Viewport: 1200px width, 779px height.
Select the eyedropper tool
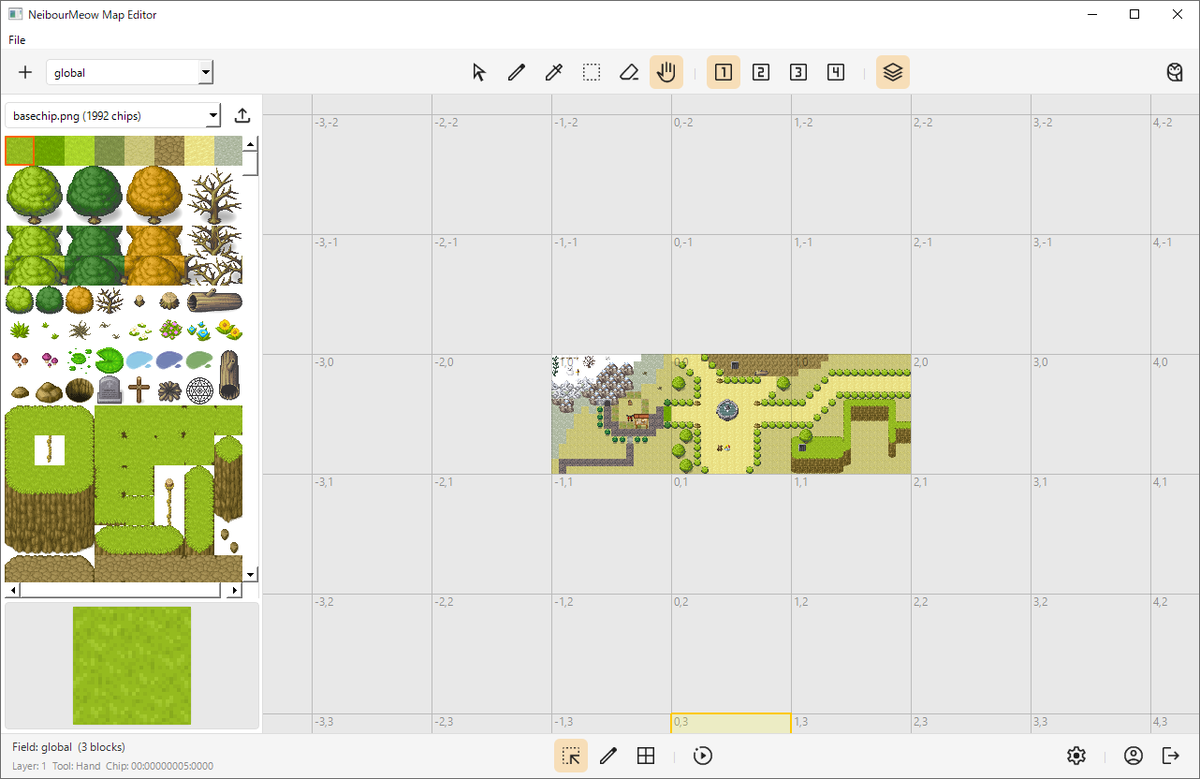pyautogui.click(x=553, y=72)
